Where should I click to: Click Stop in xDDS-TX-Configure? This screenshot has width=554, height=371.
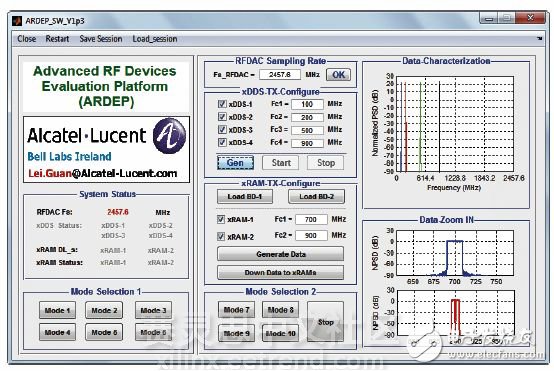[326, 163]
